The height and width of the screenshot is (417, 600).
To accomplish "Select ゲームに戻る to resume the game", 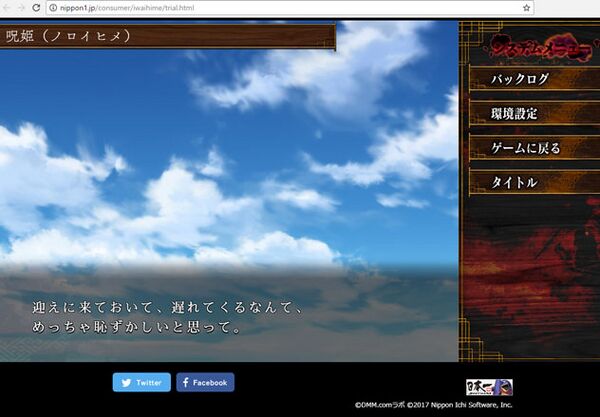I will click(535, 148).
